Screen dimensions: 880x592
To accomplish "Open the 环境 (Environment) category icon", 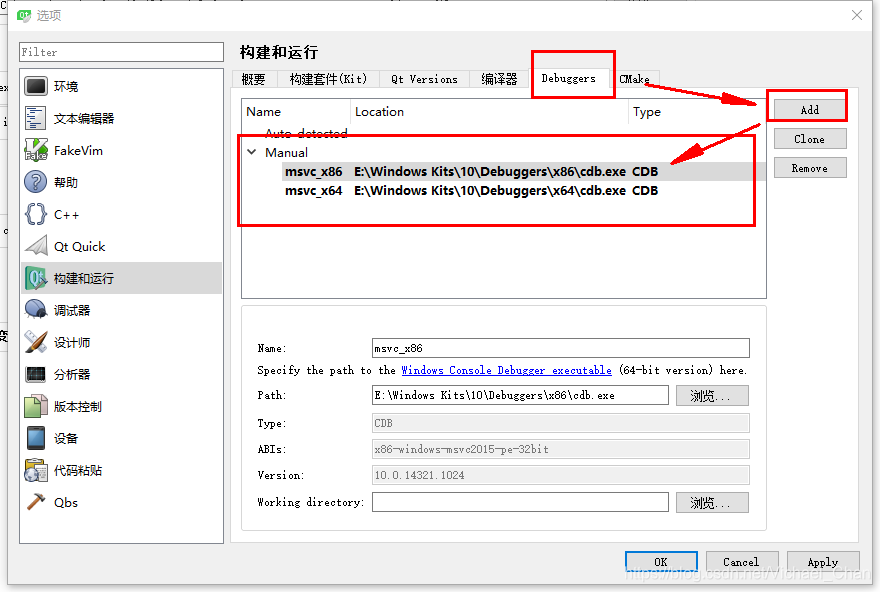I will (36, 86).
